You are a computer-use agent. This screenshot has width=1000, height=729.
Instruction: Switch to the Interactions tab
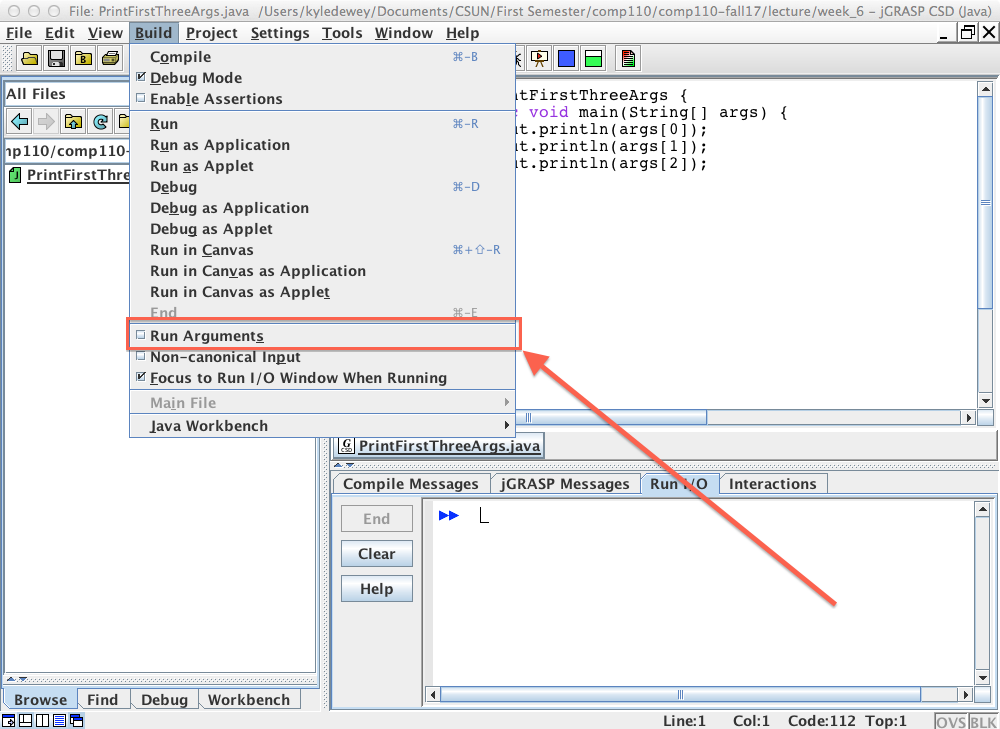[773, 483]
